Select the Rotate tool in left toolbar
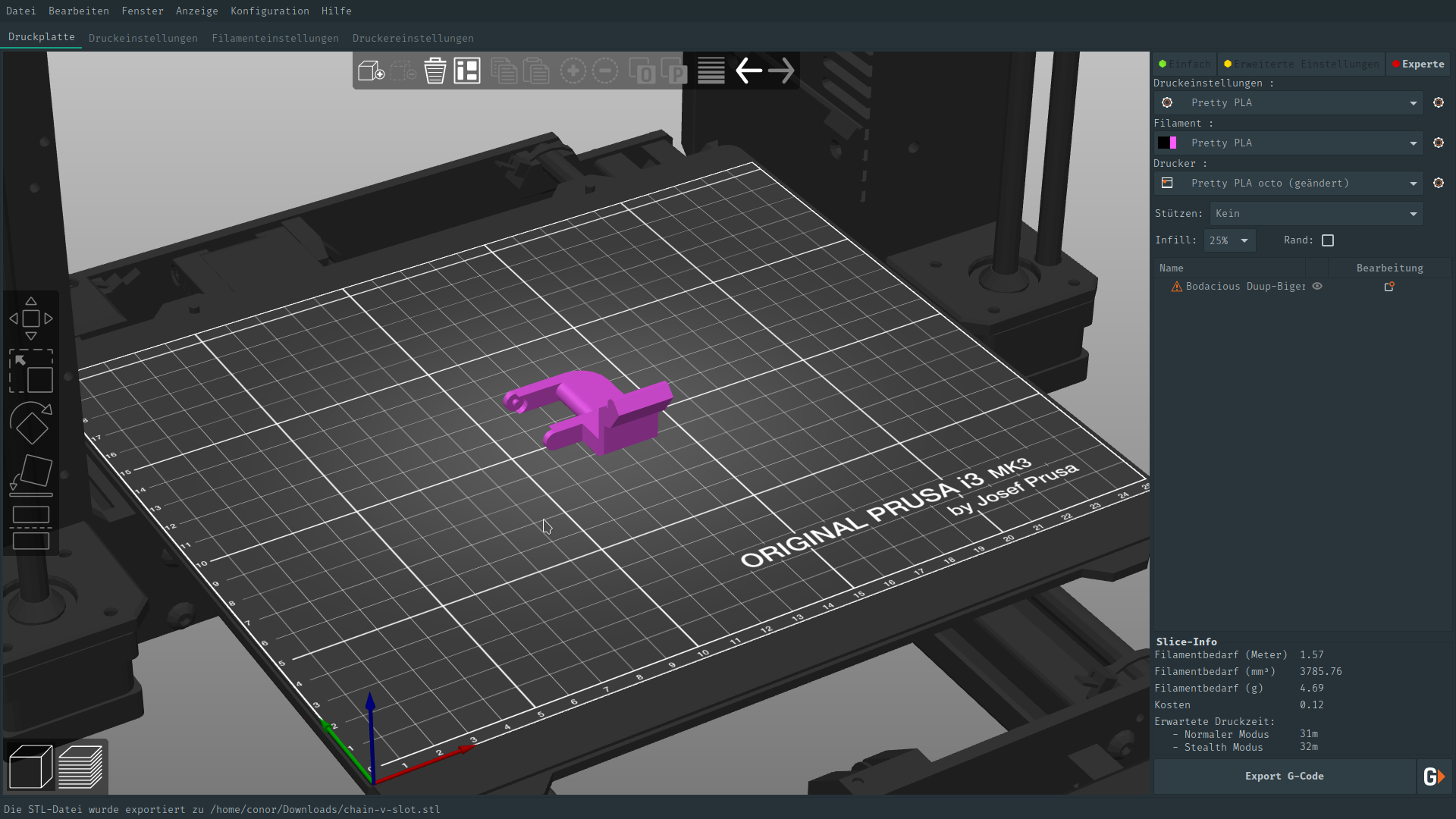This screenshot has width=1456, height=819. (x=31, y=423)
